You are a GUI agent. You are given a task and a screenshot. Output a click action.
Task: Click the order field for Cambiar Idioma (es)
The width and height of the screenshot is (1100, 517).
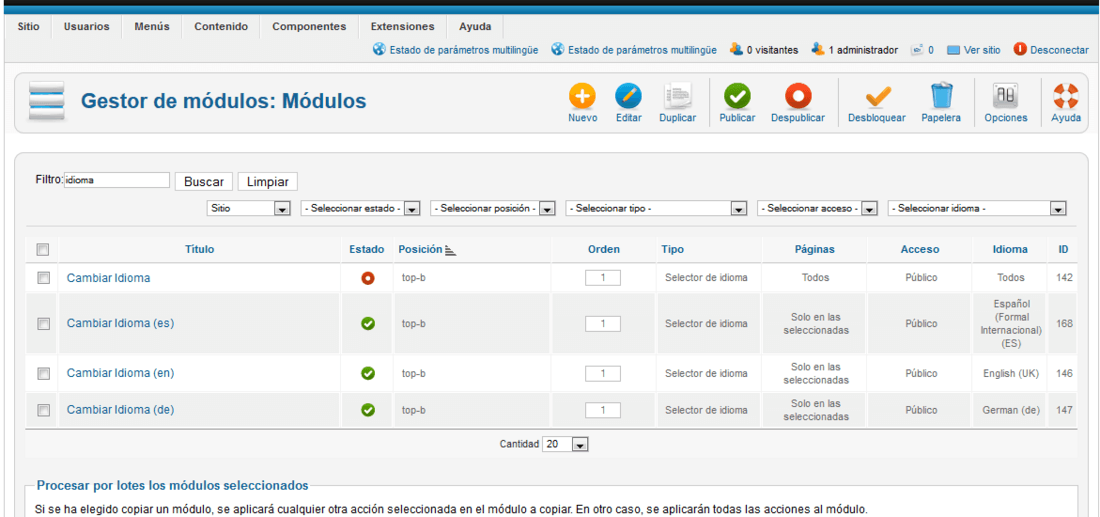coord(603,323)
